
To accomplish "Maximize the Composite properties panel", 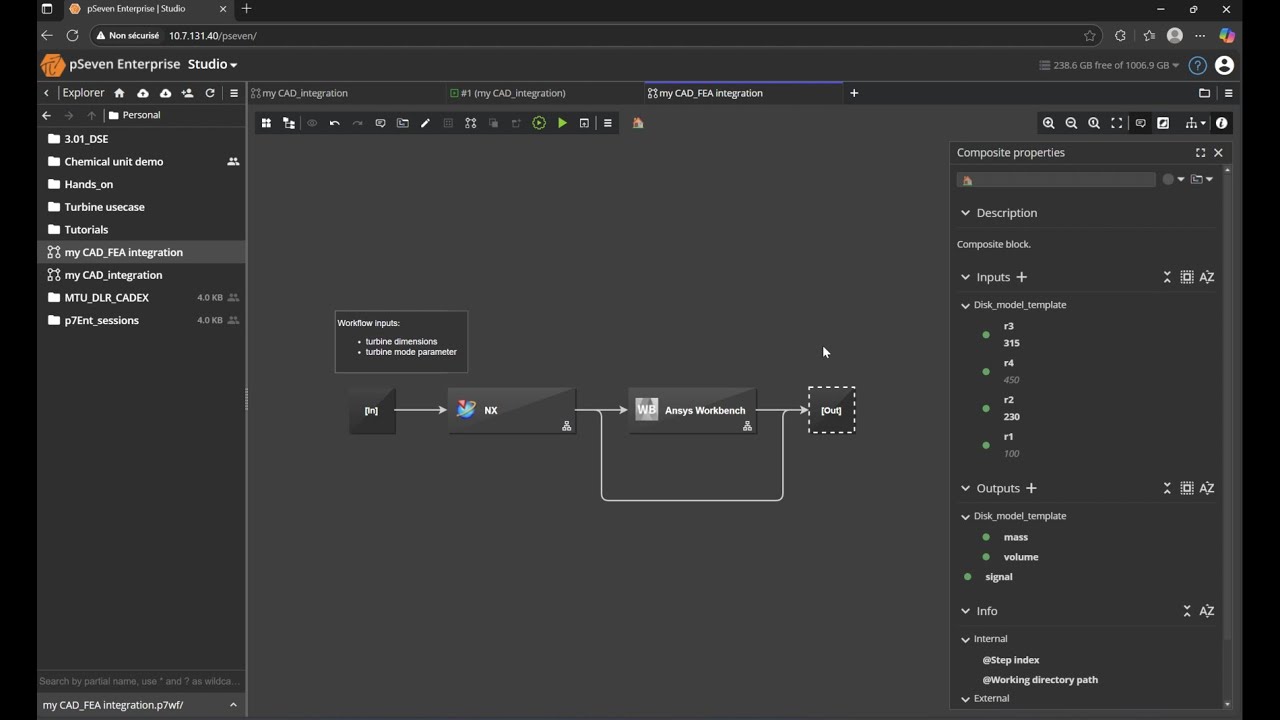I will [x=1200, y=153].
